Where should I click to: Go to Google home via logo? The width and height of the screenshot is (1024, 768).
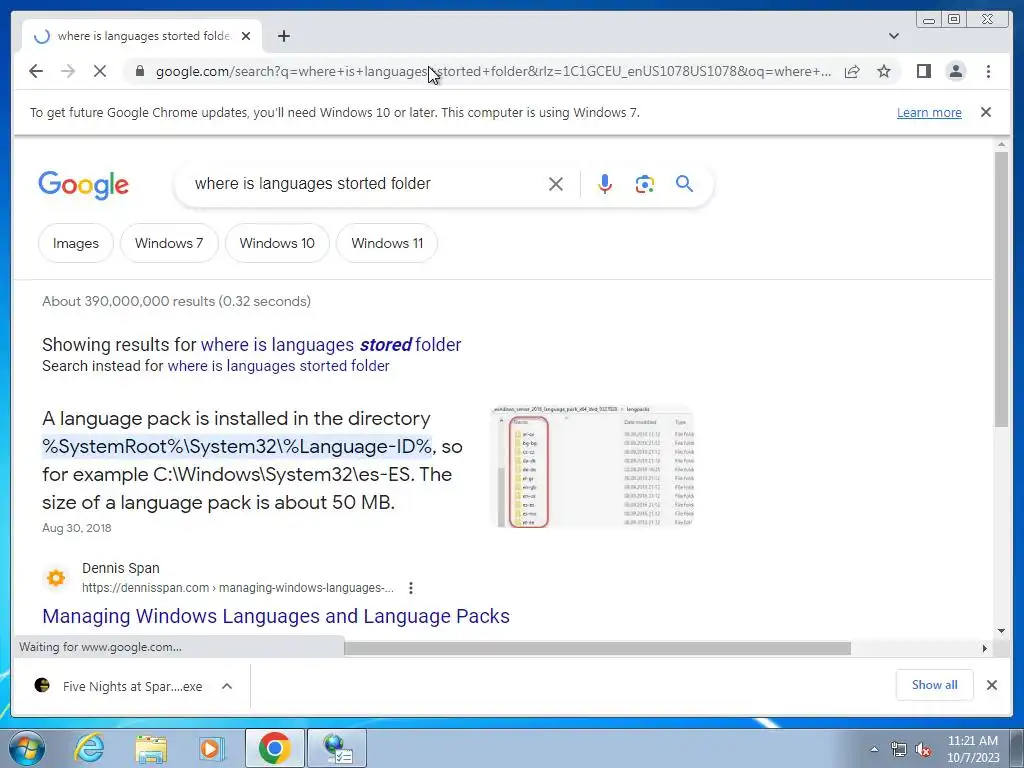tap(84, 185)
